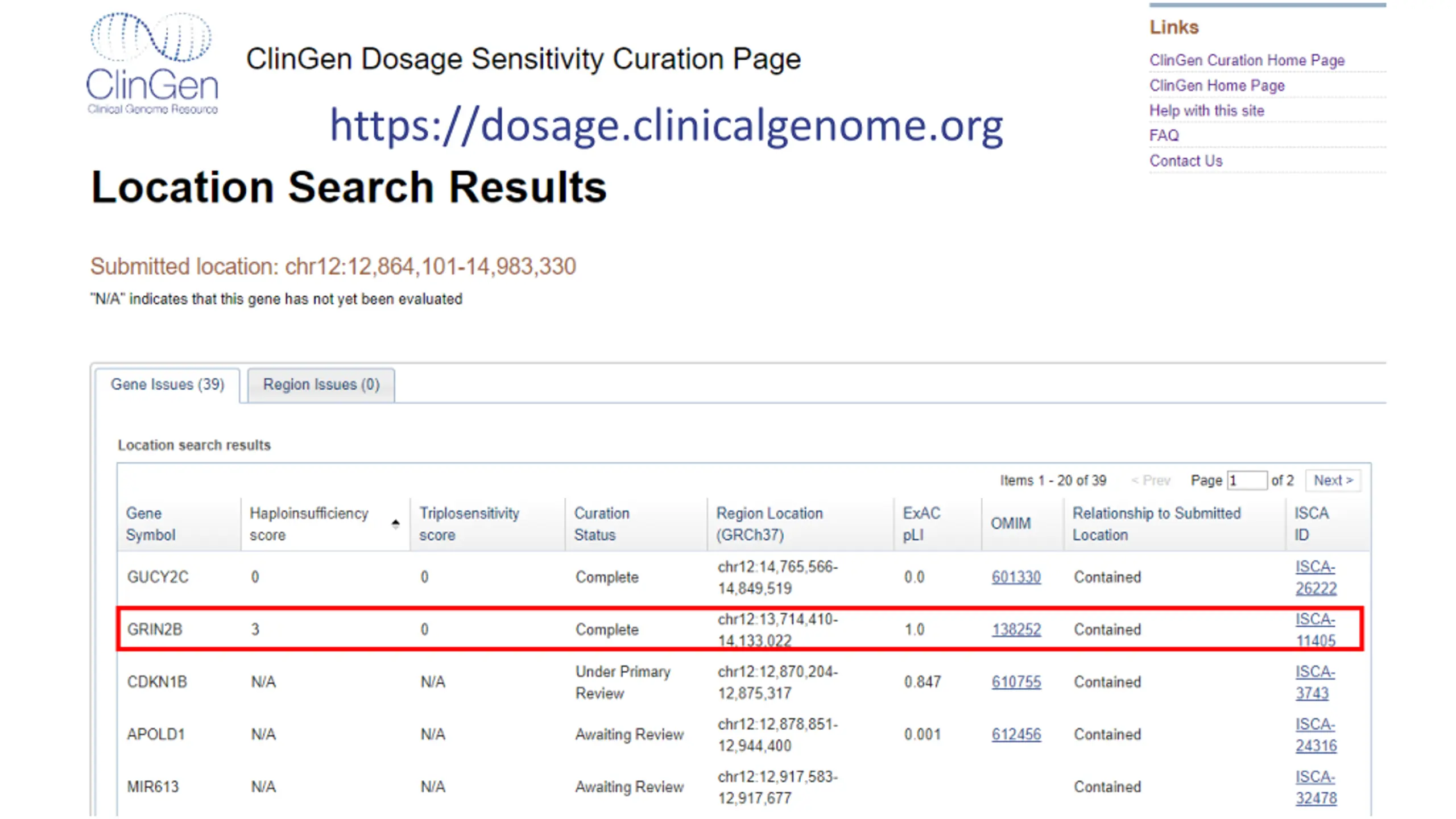Focus the Page number input field
The image size is (1456, 819).
(1247, 481)
